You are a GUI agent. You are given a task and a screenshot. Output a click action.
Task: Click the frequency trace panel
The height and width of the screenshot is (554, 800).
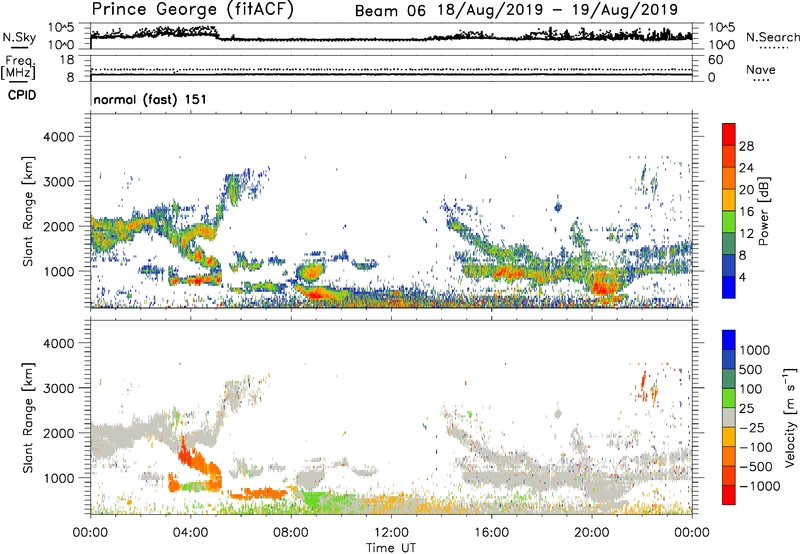[391, 68]
